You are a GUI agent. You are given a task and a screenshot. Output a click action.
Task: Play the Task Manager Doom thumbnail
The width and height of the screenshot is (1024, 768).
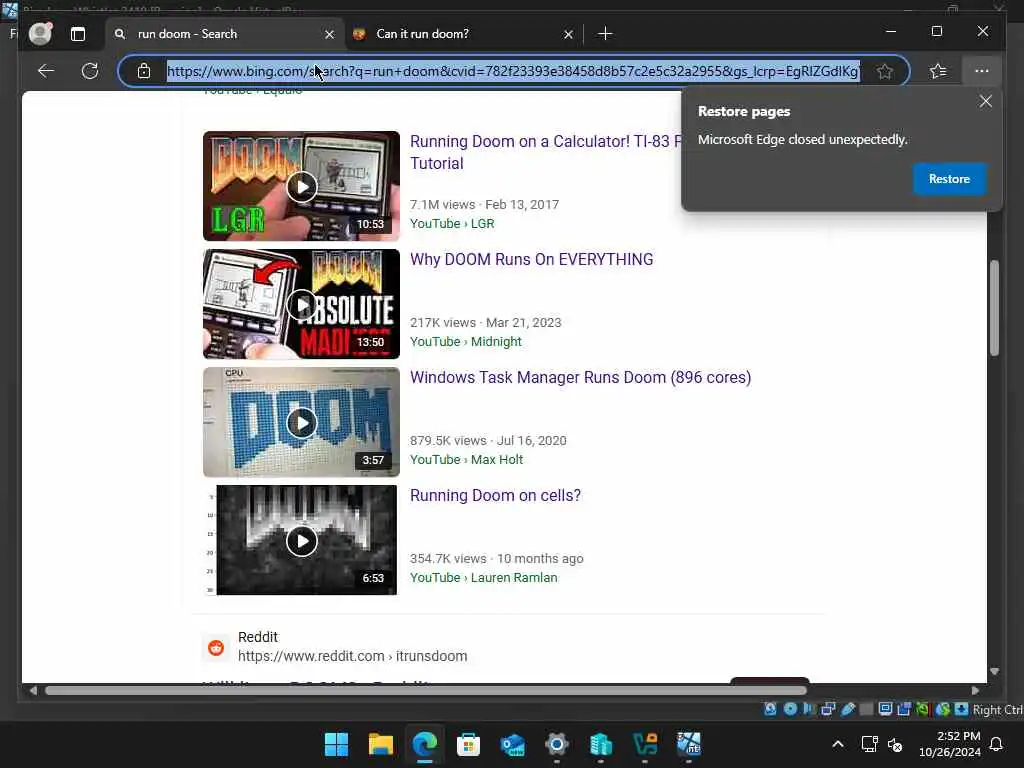(301, 423)
